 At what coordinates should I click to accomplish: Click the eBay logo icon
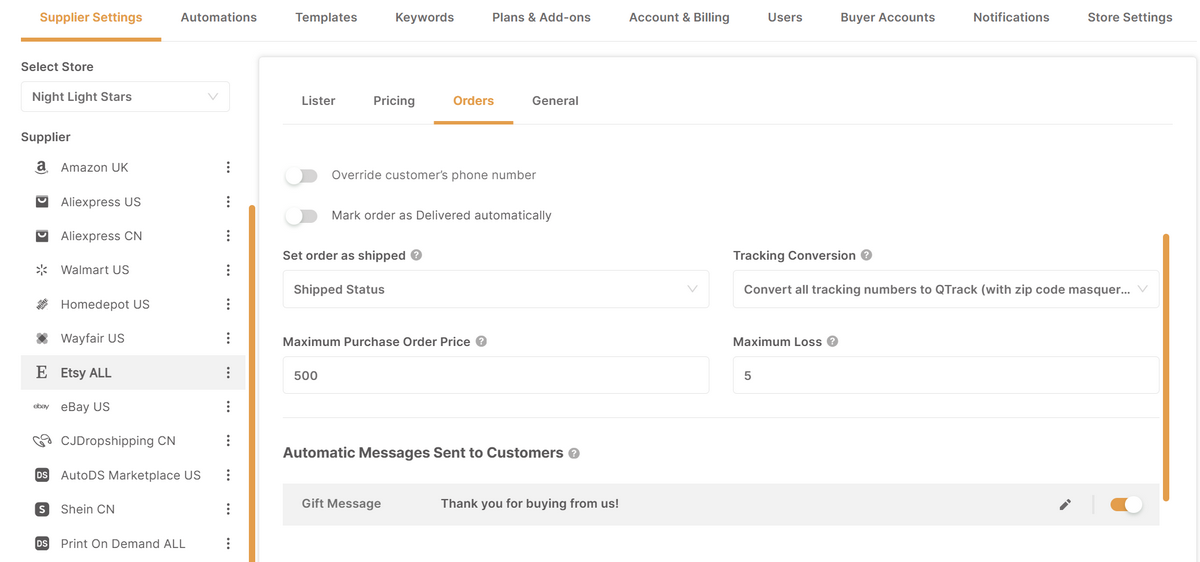tap(41, 407)
